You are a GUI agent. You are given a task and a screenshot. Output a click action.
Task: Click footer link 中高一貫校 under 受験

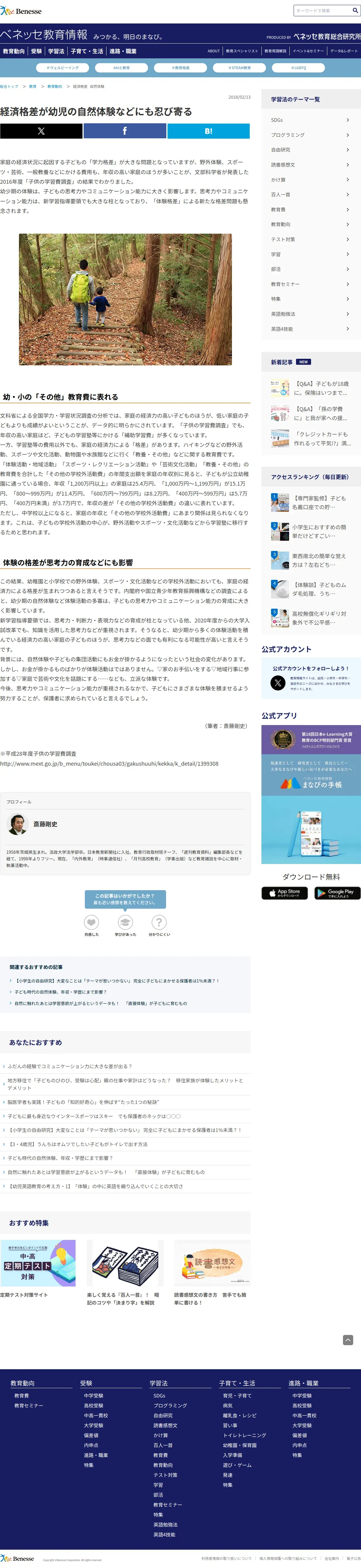[96, 1415]
